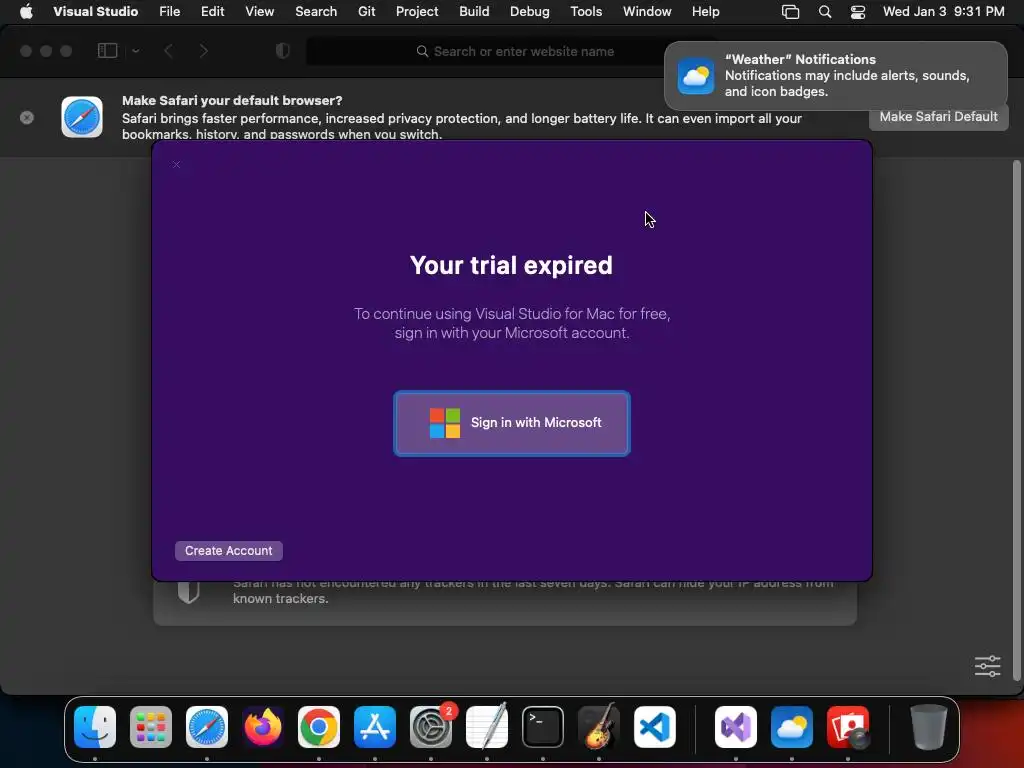Open the Visual Studio app menu
The height and width of the screenshot is (768, 1024).
click(95, 11)
